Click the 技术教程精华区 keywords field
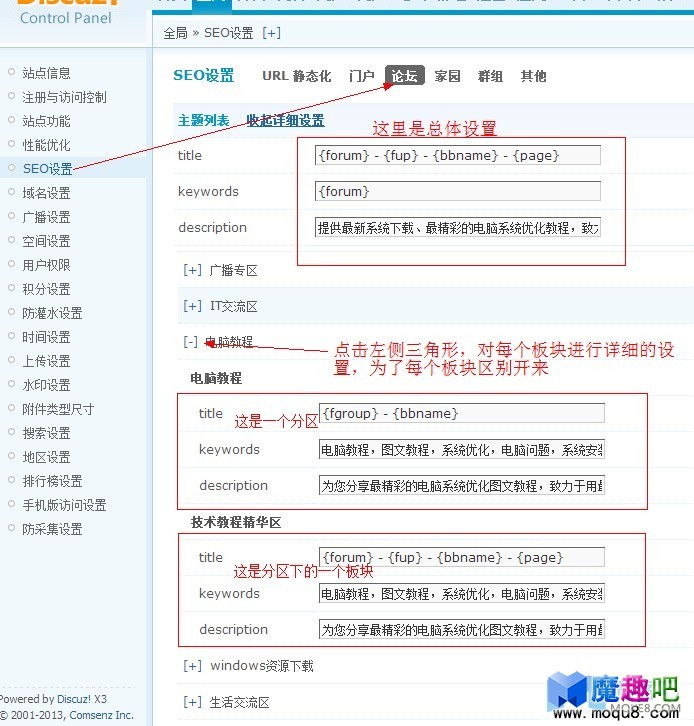Viewport: 694px width, 726px height. [x=462, y=593]
